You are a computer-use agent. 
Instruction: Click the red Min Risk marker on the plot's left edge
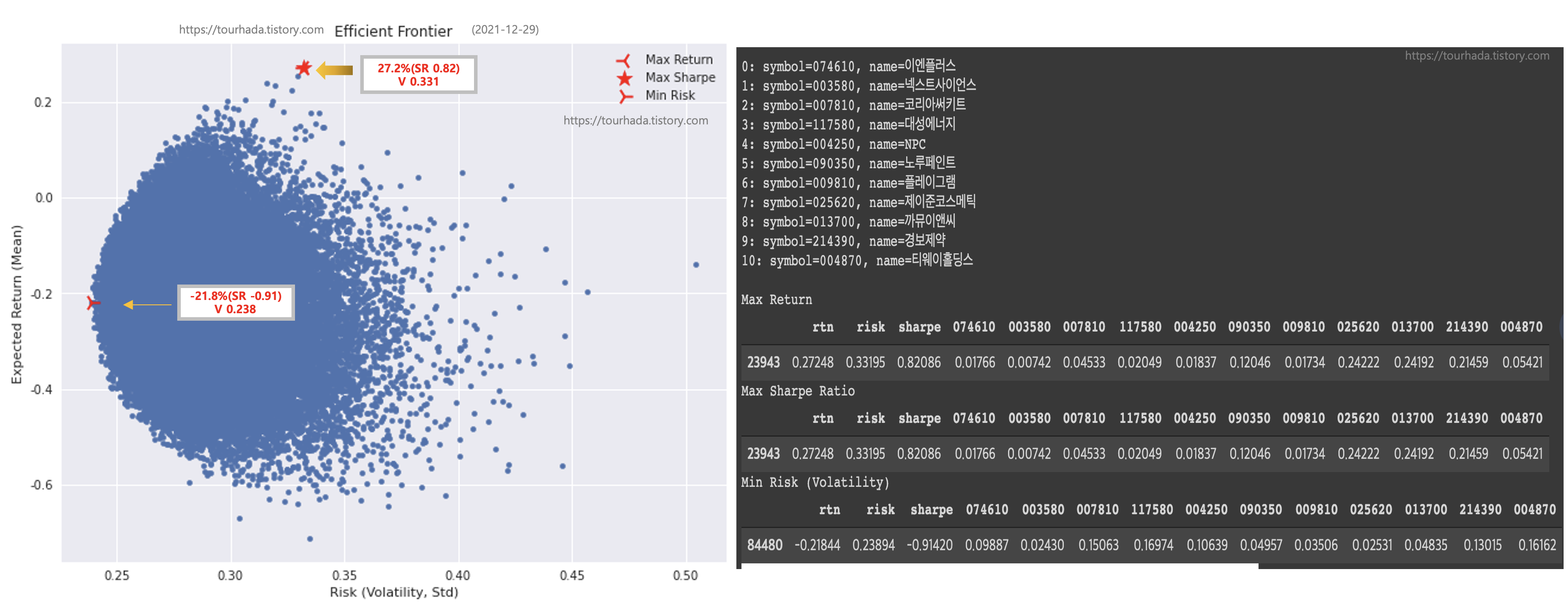pyautogui.click(x=92, y=303)
